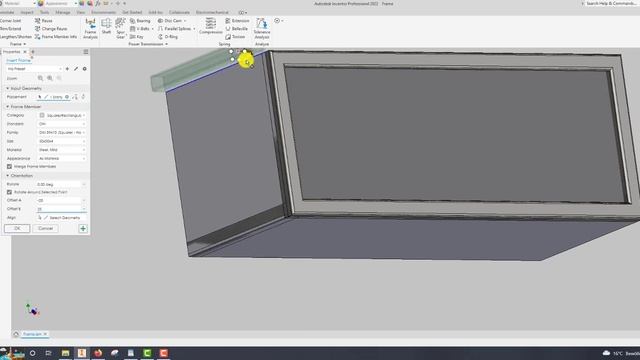Open the O-Ring generator
The height and width of the screenshot is (360, 640).
tap(168, 37)
